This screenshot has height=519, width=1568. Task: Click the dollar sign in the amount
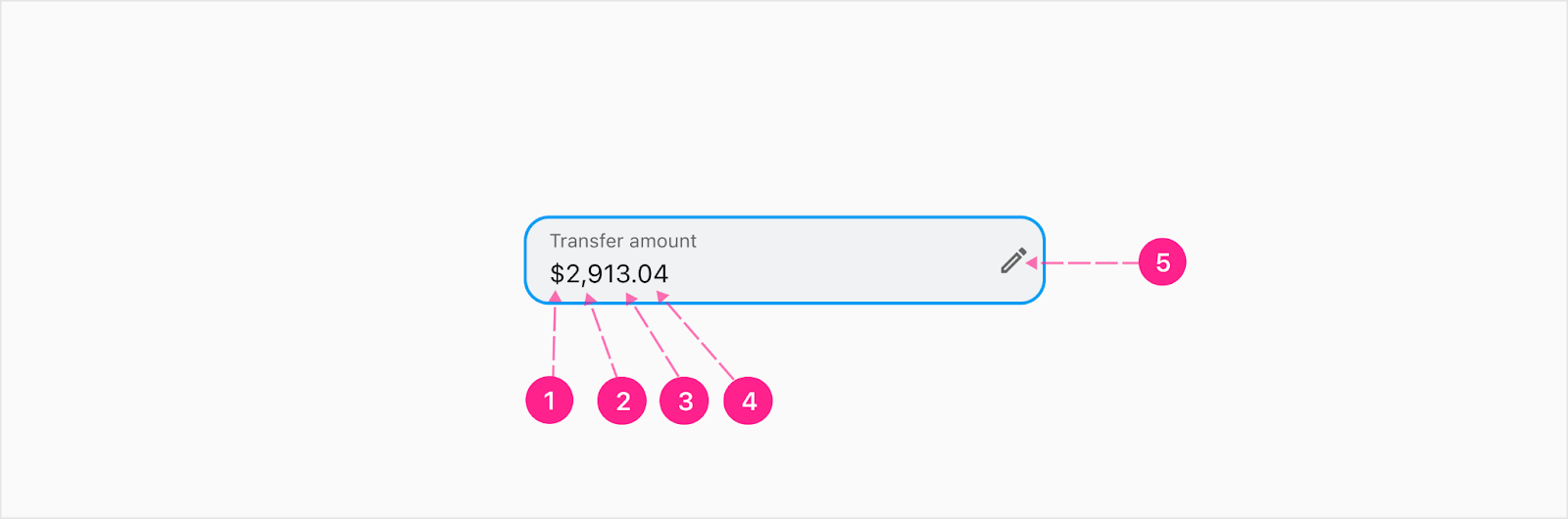[x=558, y=274]
